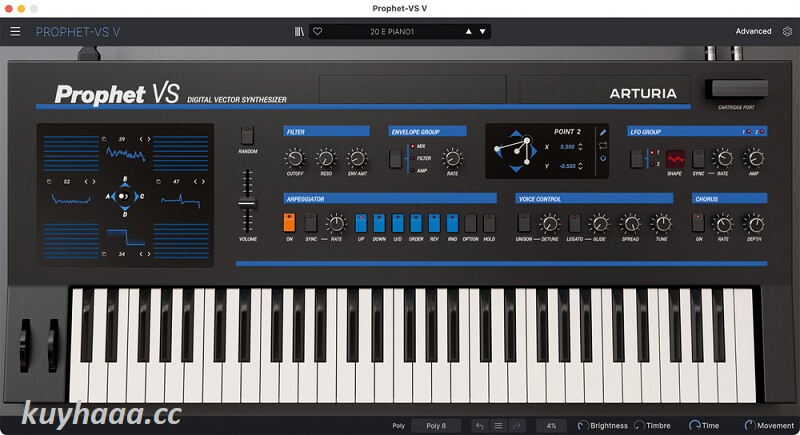The image size is (800, 435).
Task: Select next waveform for oscillator 39
Action: pos(148,139)
